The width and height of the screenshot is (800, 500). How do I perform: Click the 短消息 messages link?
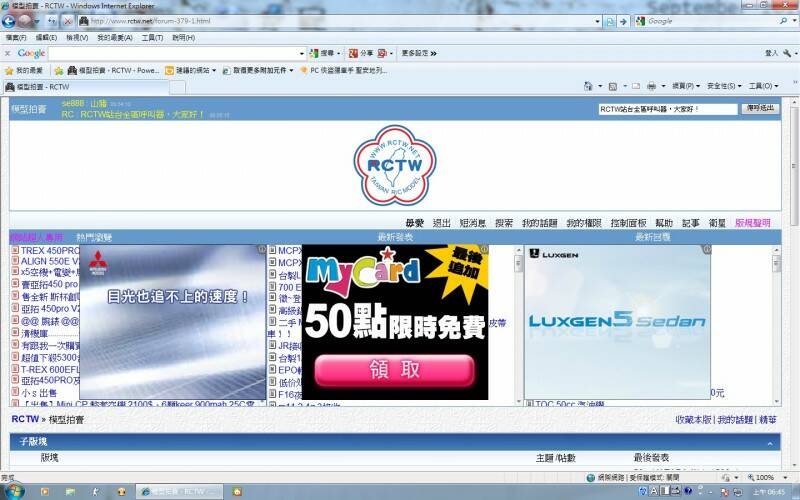472,223
